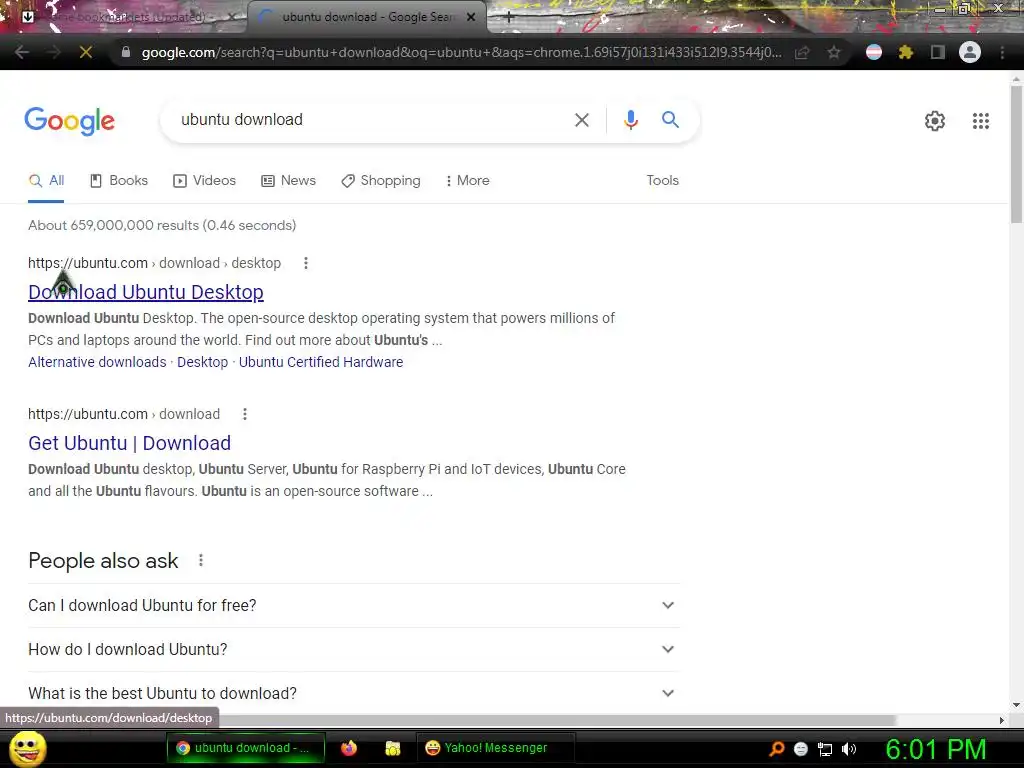The height and width of the screenshot is (768, 1024).
Task: Open the People also ask options dots
Action: [x=201, y=560]
